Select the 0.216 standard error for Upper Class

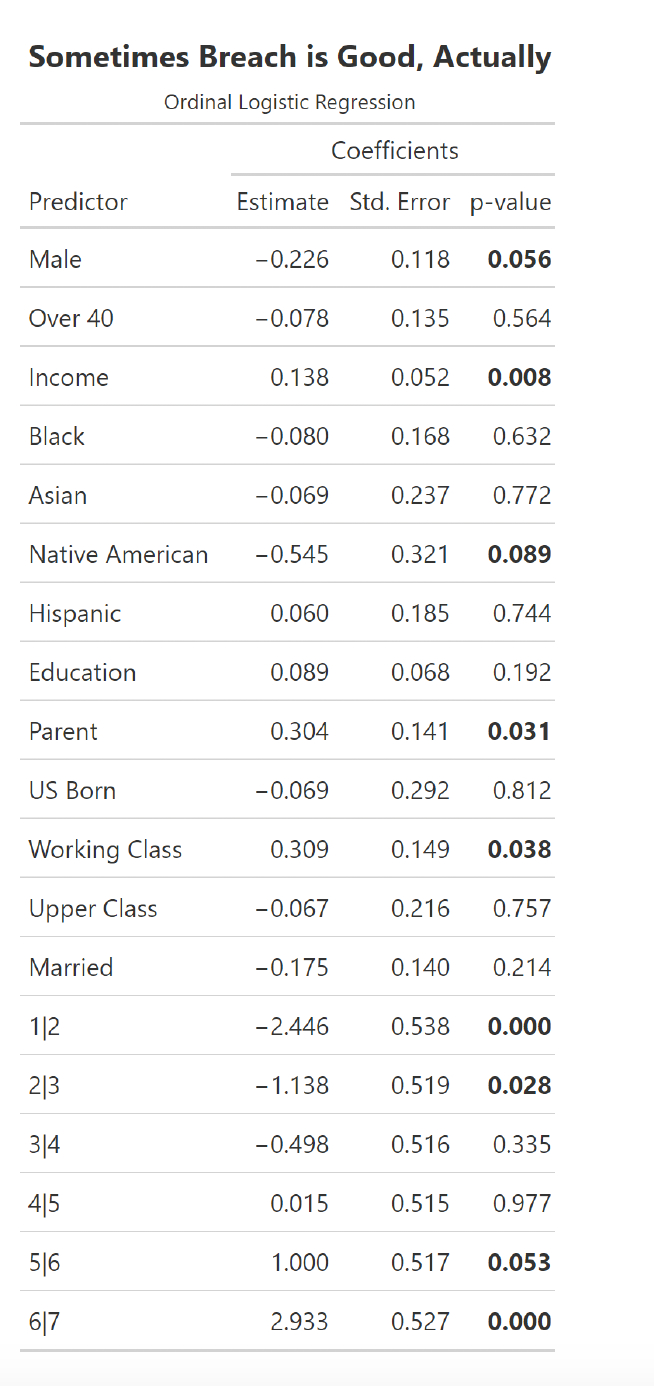point(420,909)
